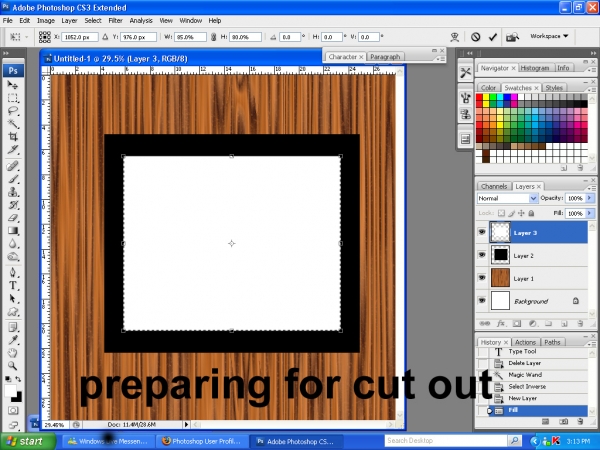Select the Crop tool

(13, 137)
